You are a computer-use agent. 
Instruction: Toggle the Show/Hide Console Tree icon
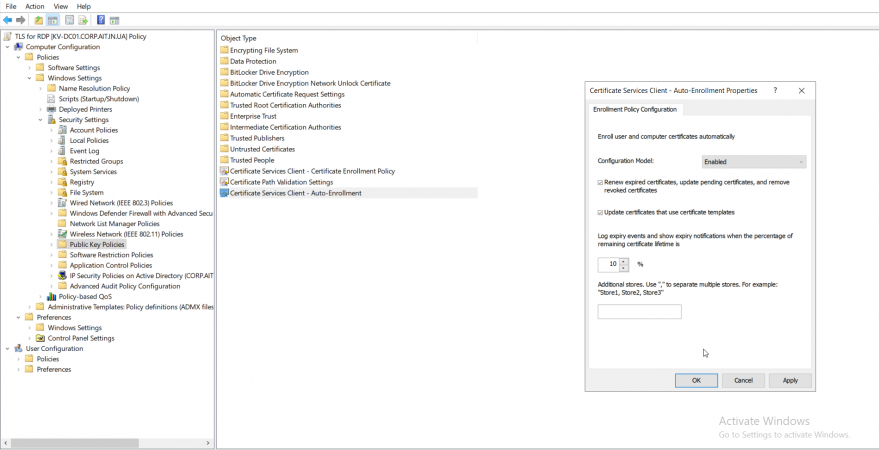[52, 20]
